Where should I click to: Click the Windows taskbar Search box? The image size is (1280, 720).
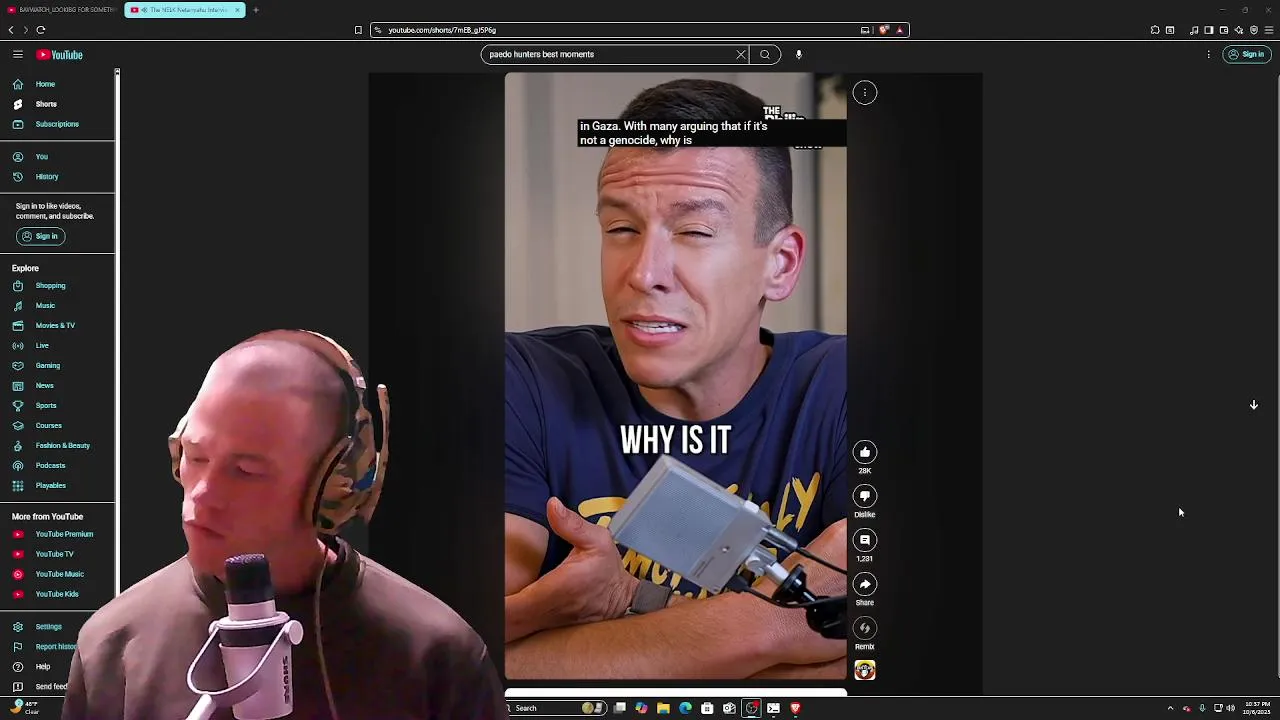point(555,708)
